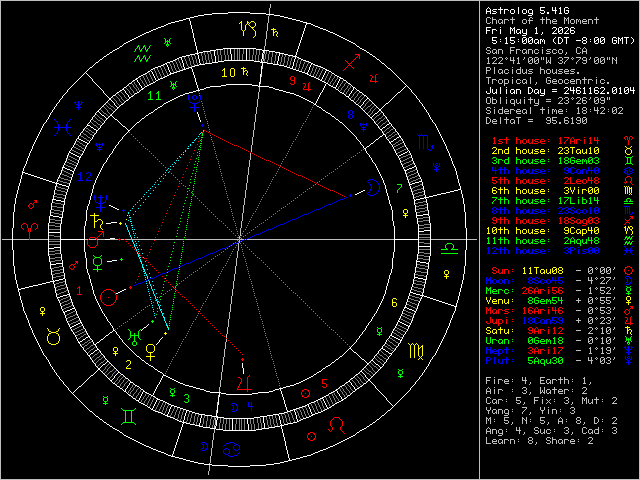The image size is (640, 480).
Task: Click the San Francisco, CA location text
Action: coord(536,51)
